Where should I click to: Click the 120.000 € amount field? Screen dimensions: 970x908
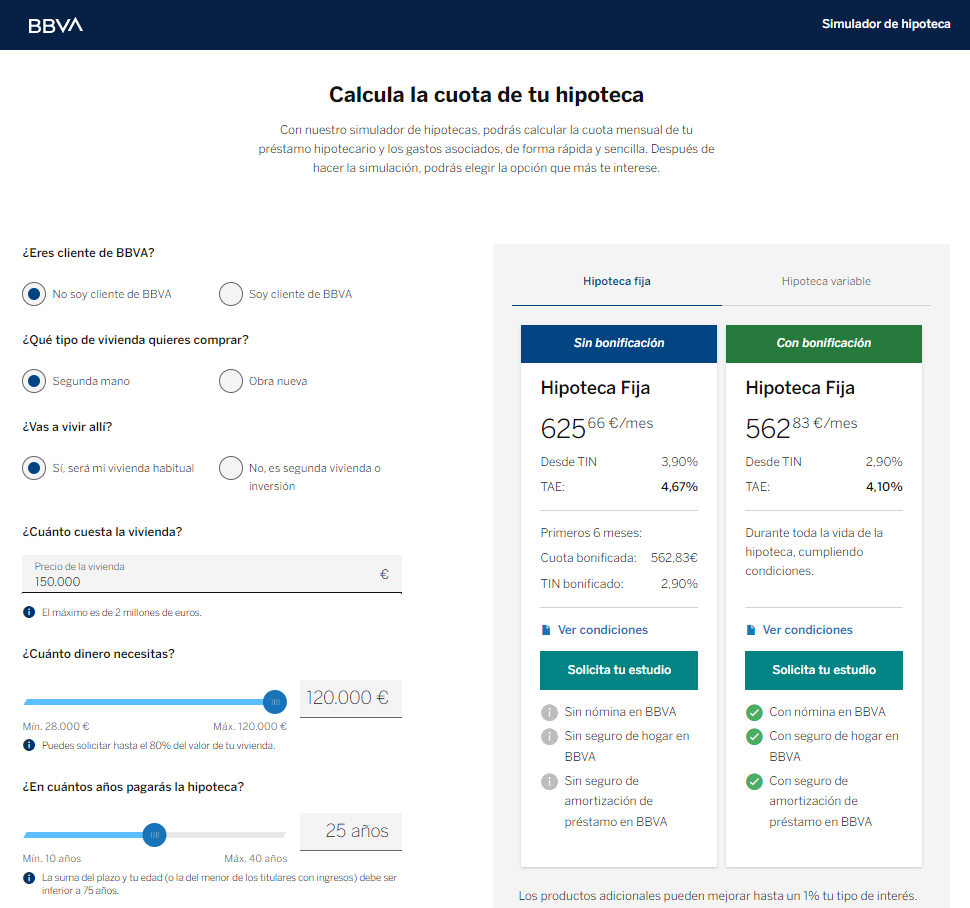click(x=351, y=698)
